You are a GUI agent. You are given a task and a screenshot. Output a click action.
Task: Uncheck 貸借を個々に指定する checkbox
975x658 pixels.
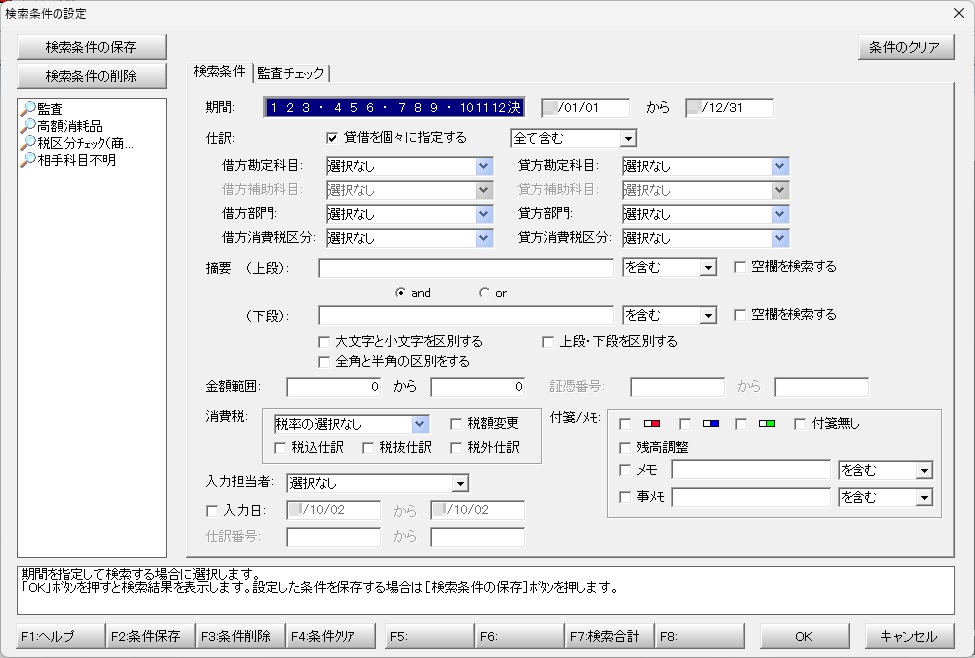(x=332, y=138)
